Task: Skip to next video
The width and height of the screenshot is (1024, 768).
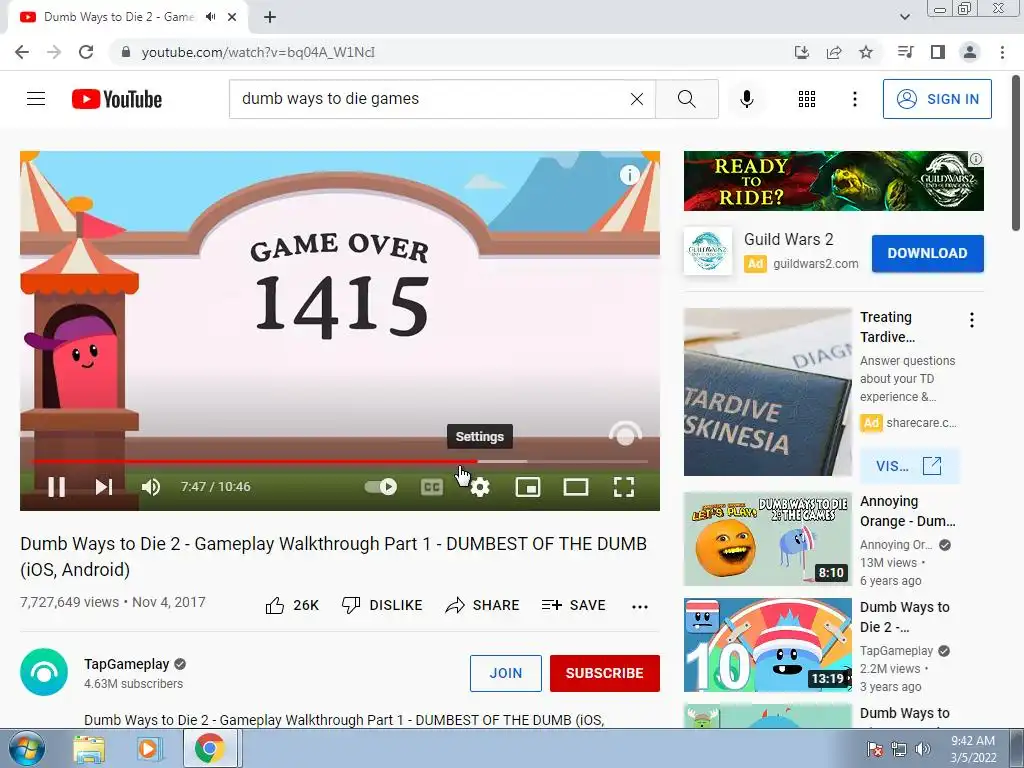Action: [x=104, y=487]
